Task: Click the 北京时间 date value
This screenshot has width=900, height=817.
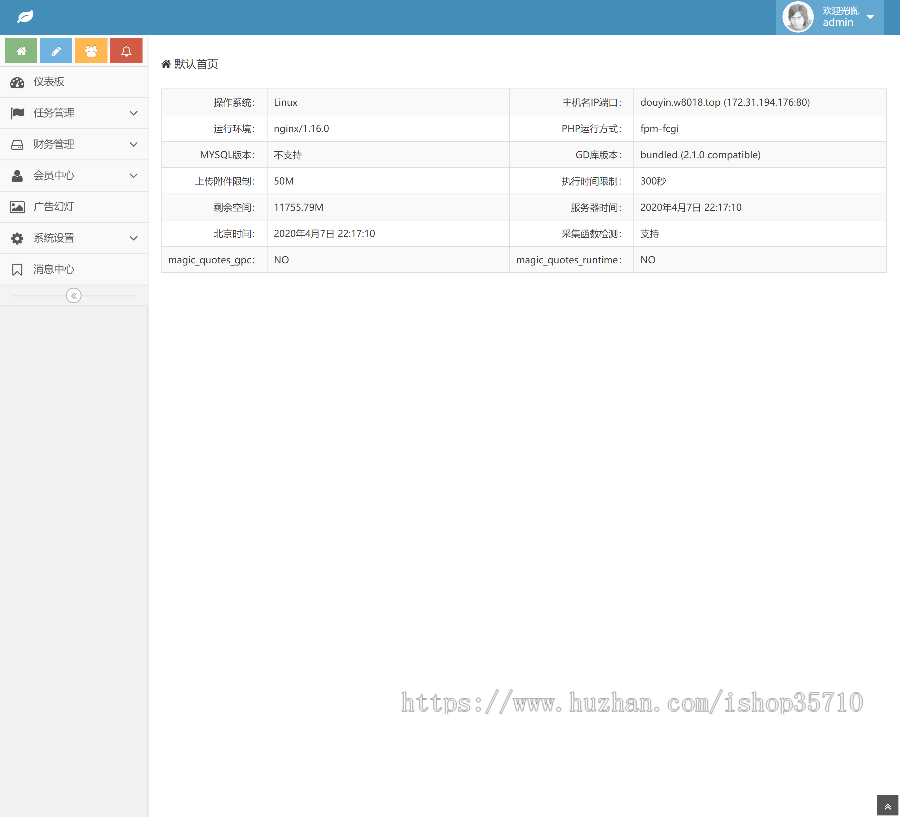Action: [x=324, y=233]
